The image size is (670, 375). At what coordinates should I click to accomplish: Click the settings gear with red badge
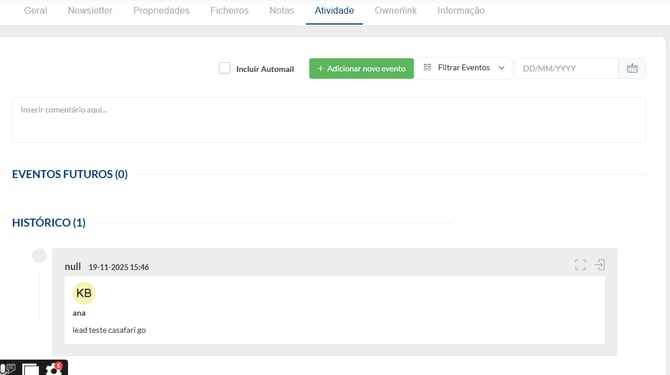(54, 369)
